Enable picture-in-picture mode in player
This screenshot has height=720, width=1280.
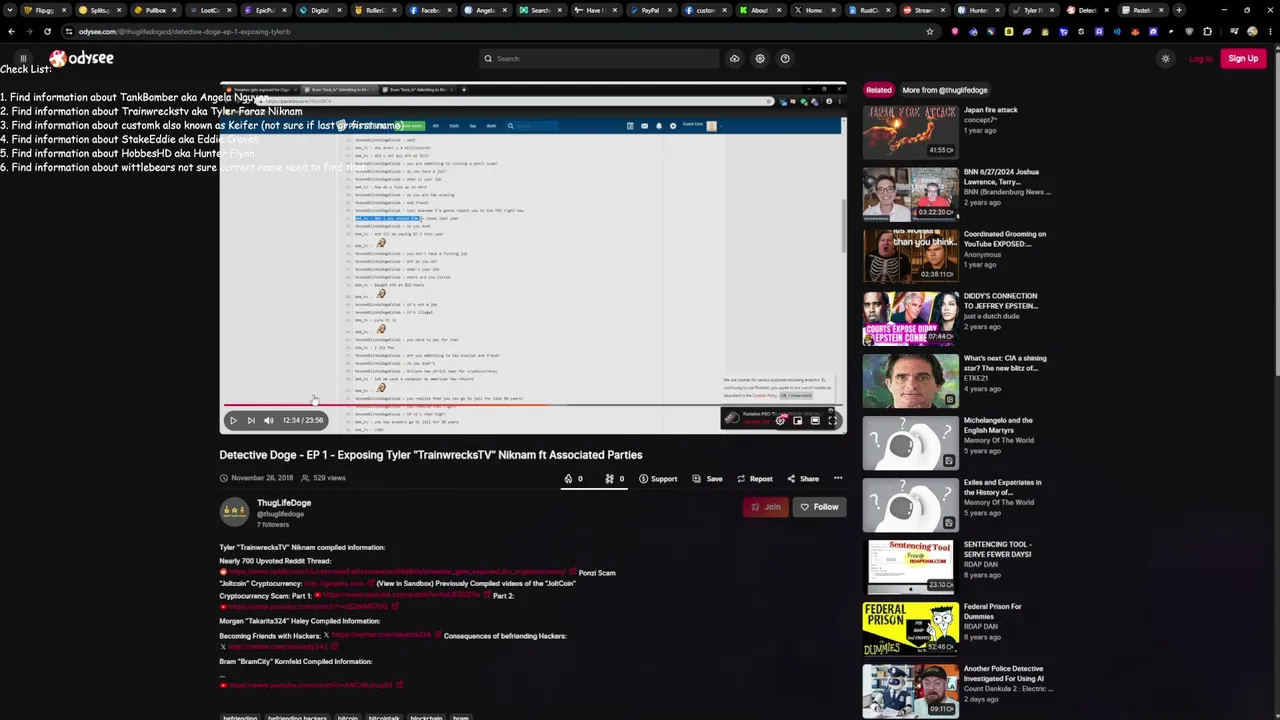pyautogui.click(x=797, y=420)
